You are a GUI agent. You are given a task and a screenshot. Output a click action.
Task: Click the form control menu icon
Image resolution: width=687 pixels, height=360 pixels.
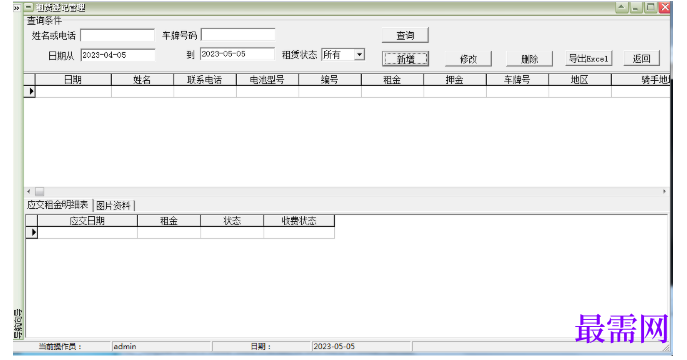[28, 7]
